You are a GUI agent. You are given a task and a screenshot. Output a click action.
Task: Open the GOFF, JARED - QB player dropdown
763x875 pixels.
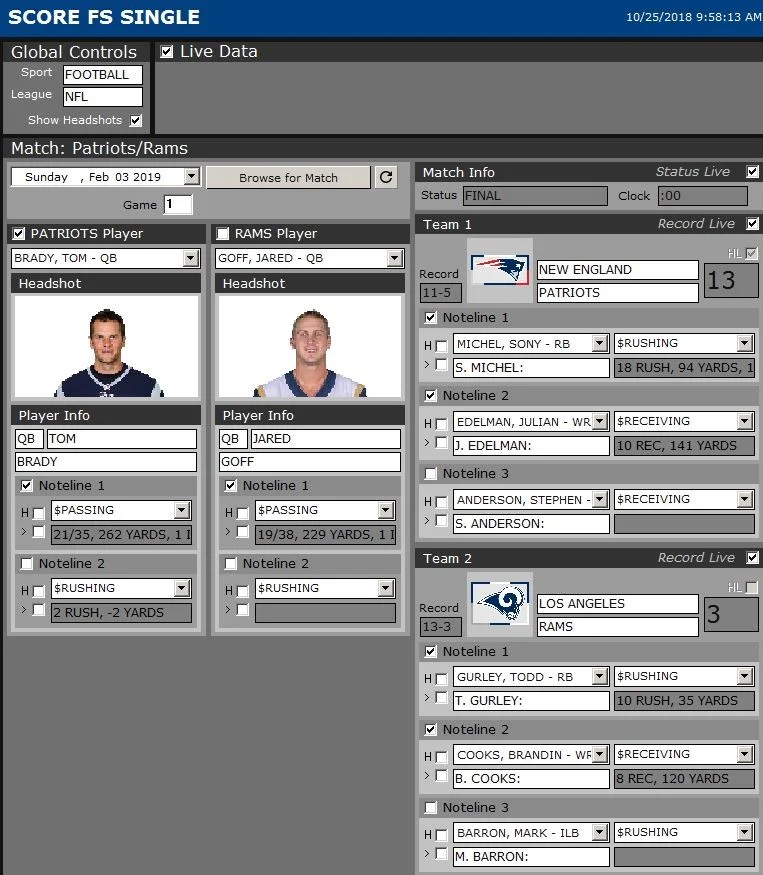395,258
